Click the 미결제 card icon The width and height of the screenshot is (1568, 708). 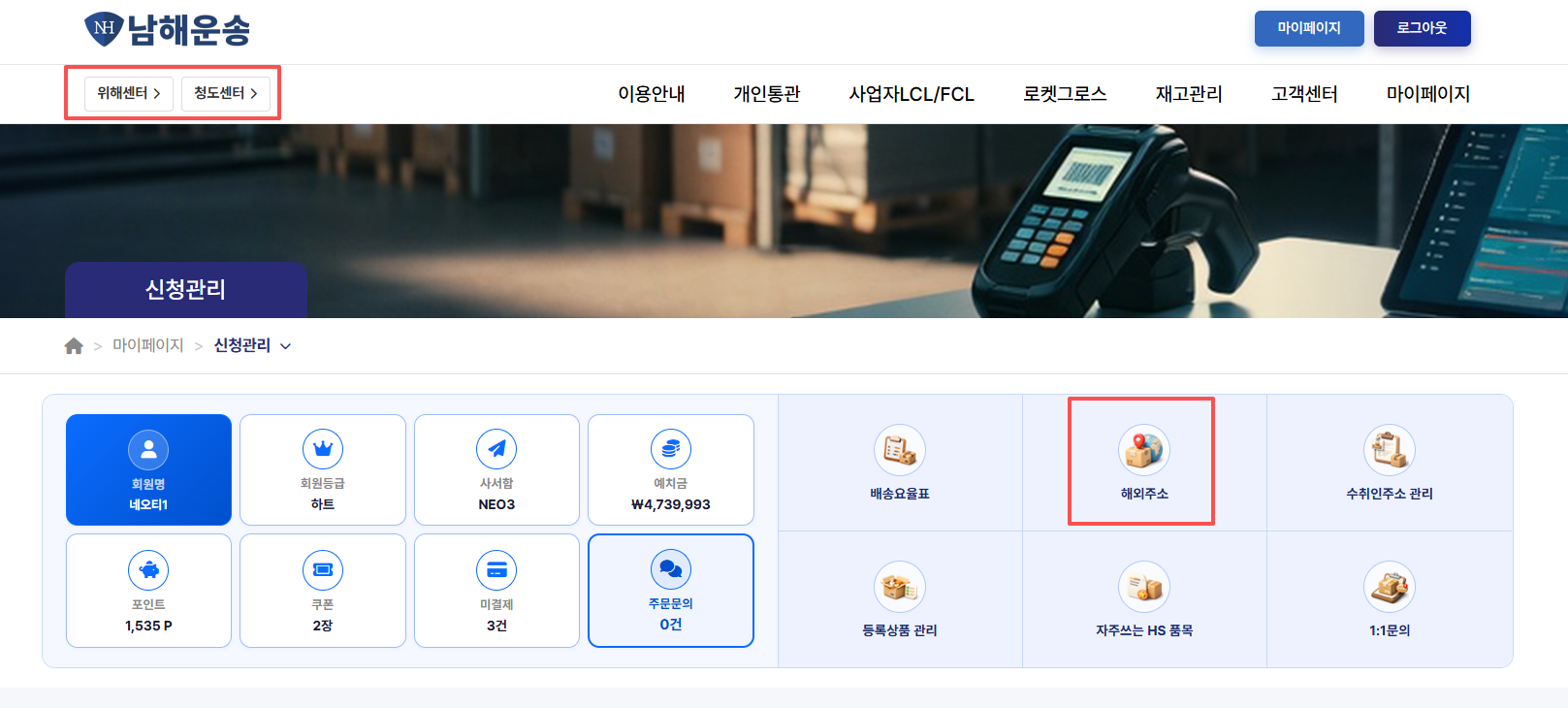[496, 570]
